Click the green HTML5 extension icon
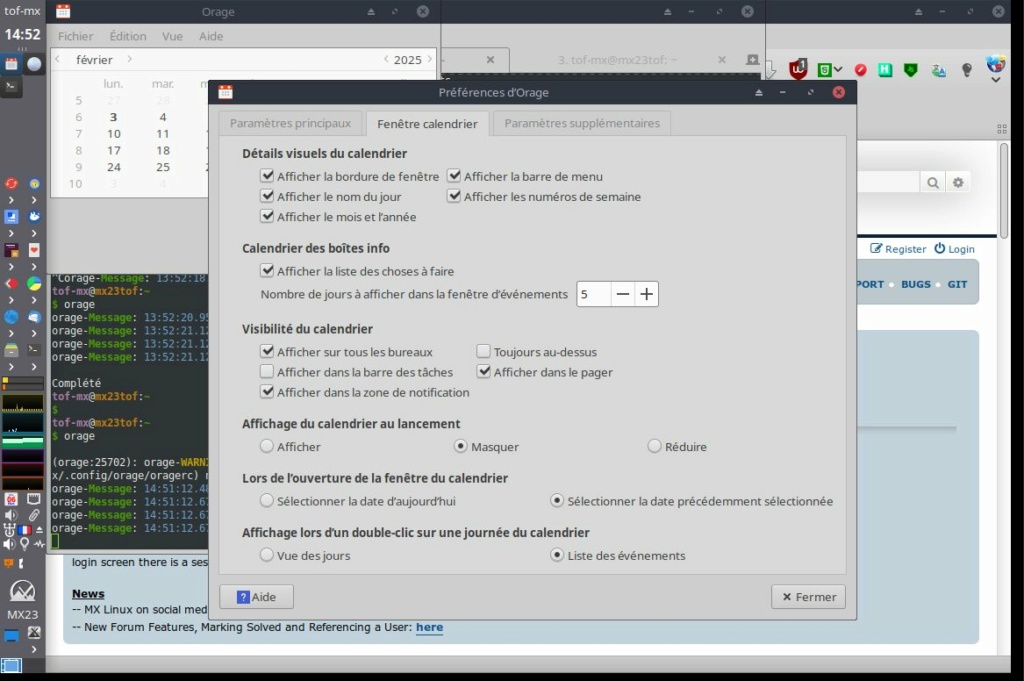The height and width of the screenshot is (681, 1024). pos(824,70)
